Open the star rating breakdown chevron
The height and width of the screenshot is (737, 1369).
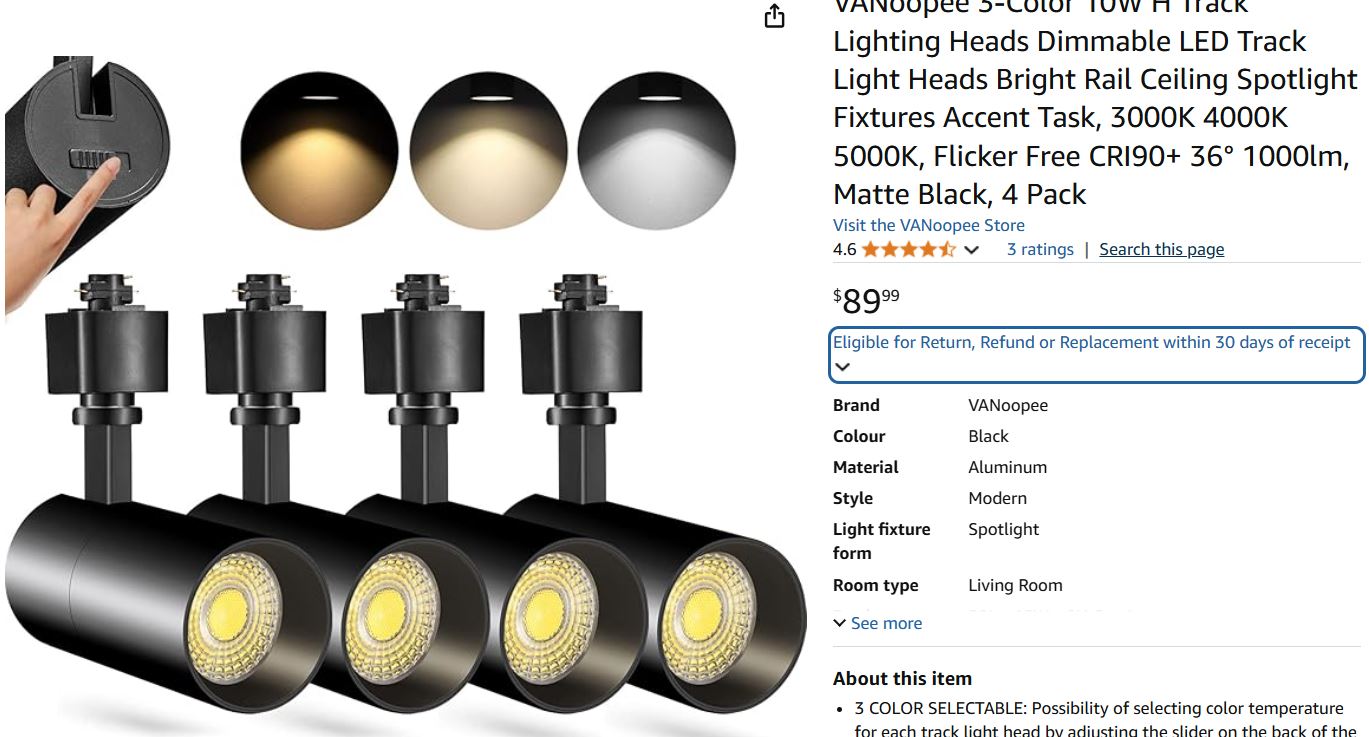[x=971, y=250]
